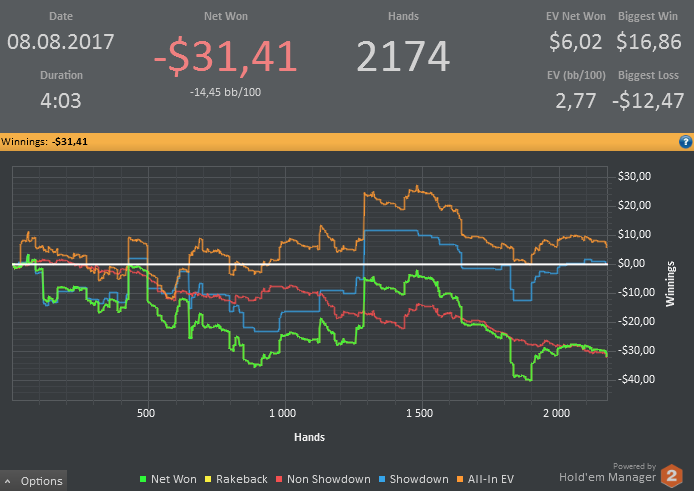The image size is (694, 491).
Task: Click the EV (bb/100) value 2,77
Action: 575,101
